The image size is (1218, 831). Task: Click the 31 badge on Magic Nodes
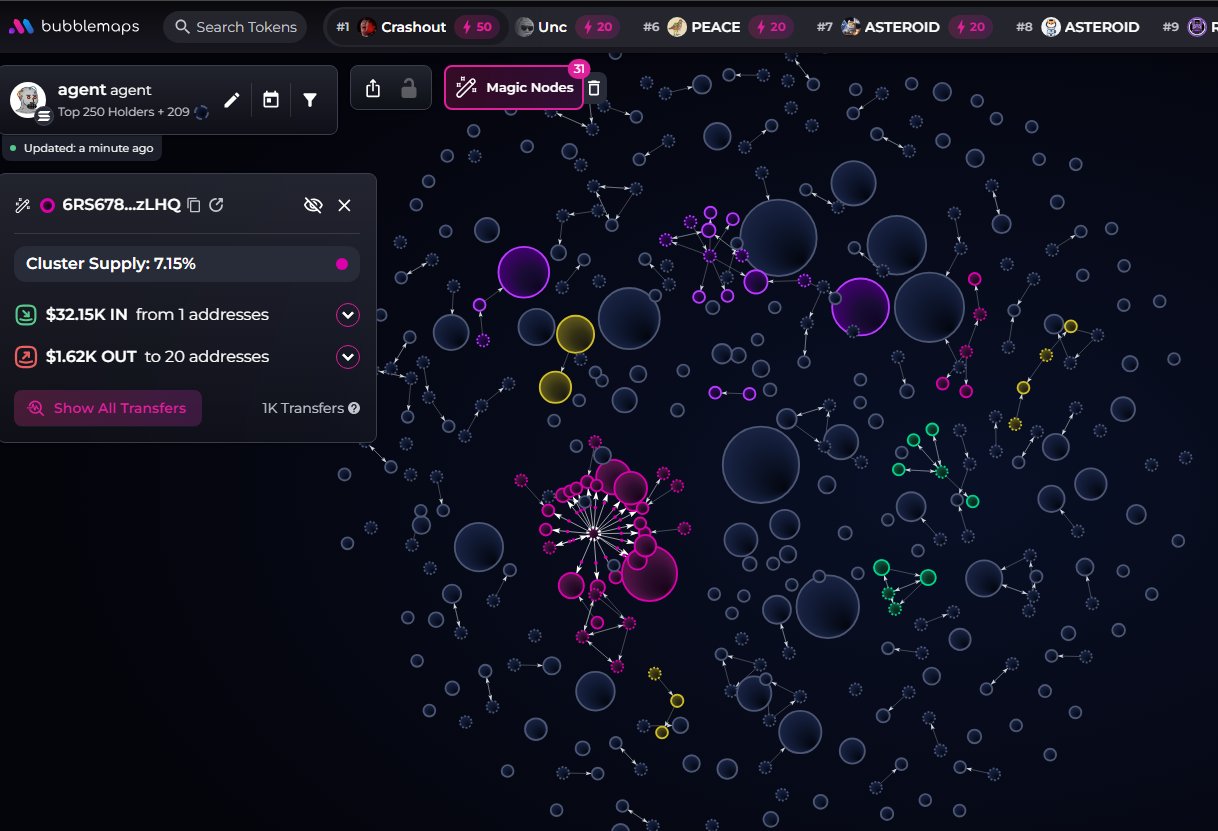[578, 69]
